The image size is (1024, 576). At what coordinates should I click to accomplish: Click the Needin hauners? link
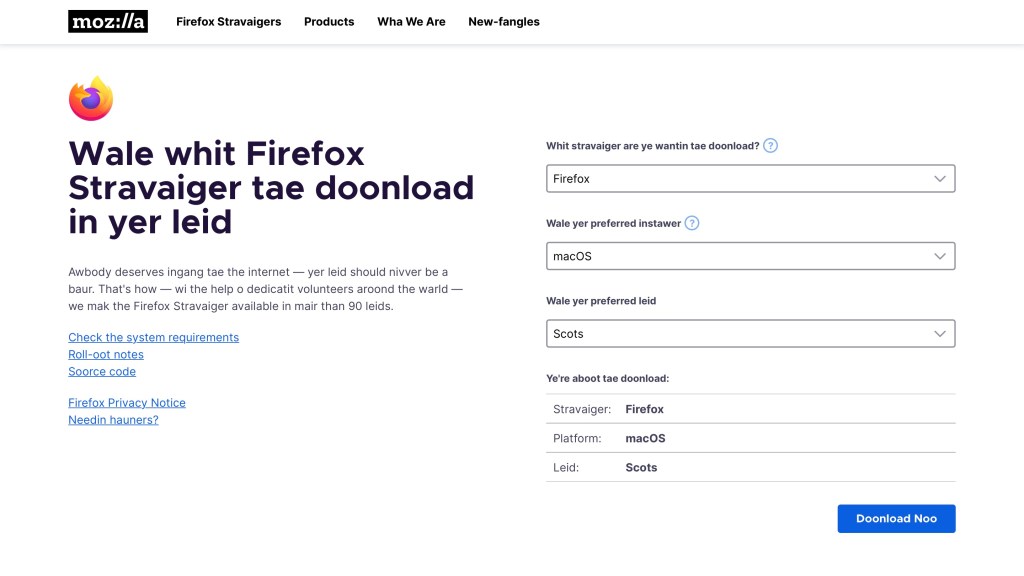pyautogui.click(x=113, y=420)
